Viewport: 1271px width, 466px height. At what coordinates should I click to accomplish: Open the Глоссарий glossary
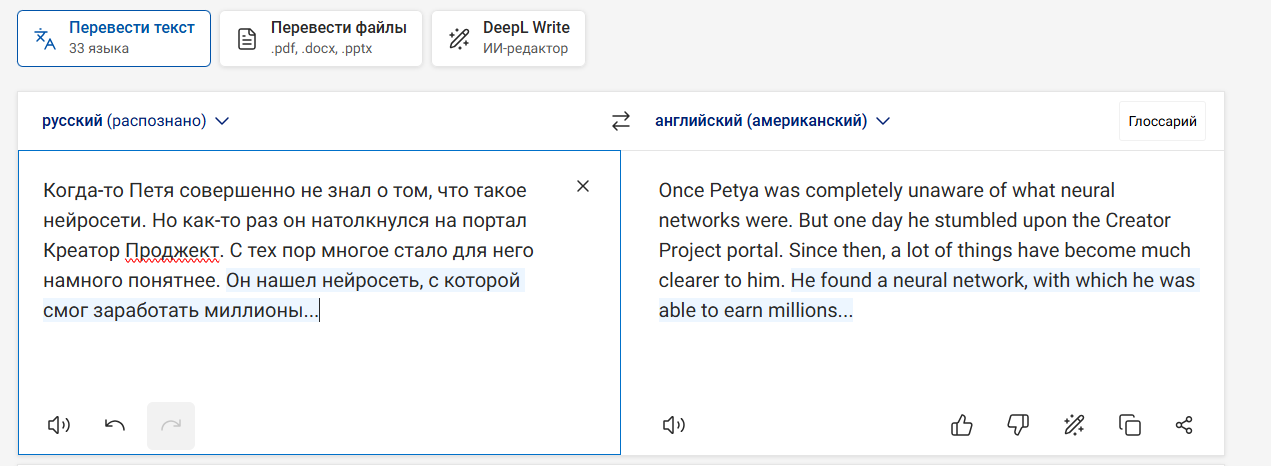[x=1162, y=121]
